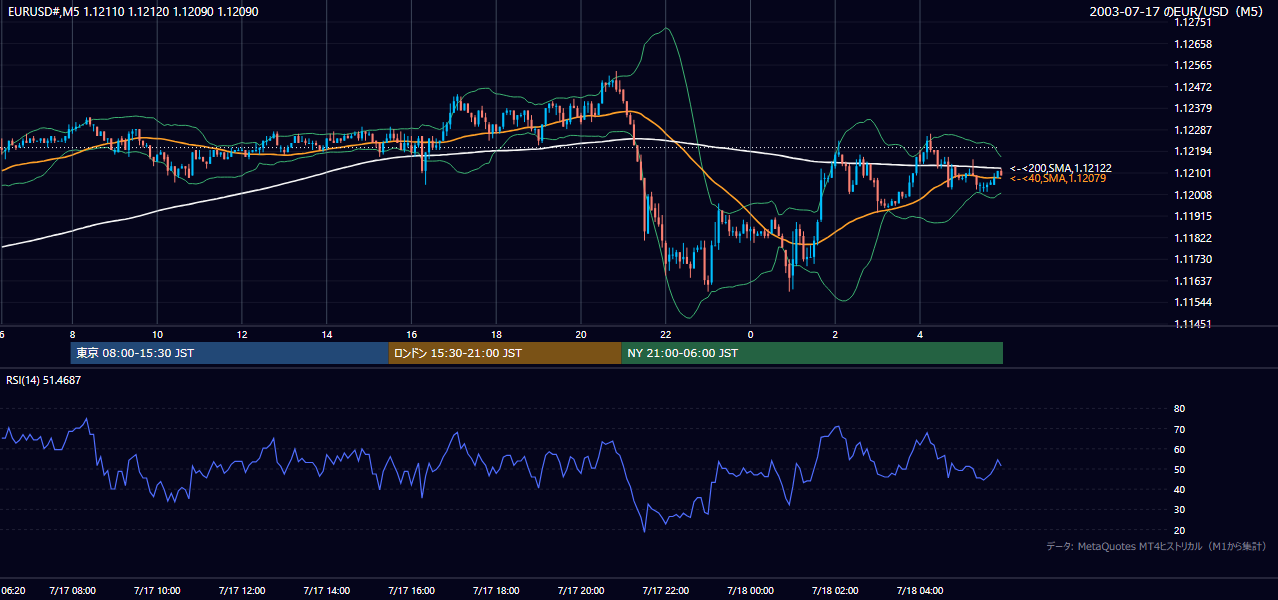Screen dimensions: 1278x600
Task: Click the 40 SMA 1.12079 label
Action: point(1058,178)
